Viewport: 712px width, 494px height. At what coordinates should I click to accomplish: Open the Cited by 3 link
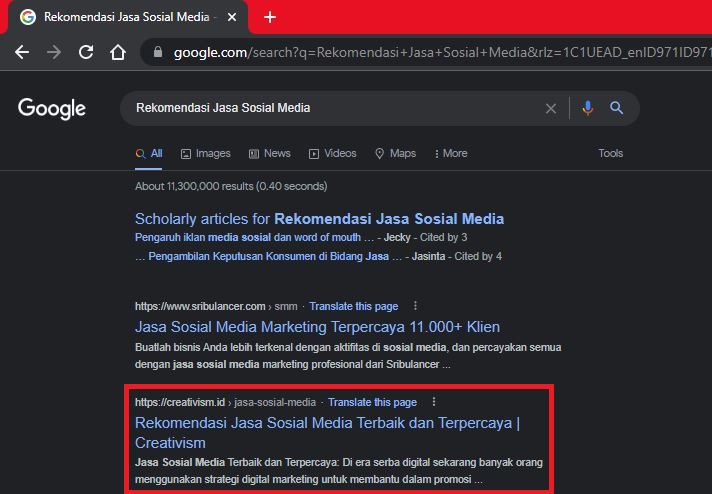443,237
